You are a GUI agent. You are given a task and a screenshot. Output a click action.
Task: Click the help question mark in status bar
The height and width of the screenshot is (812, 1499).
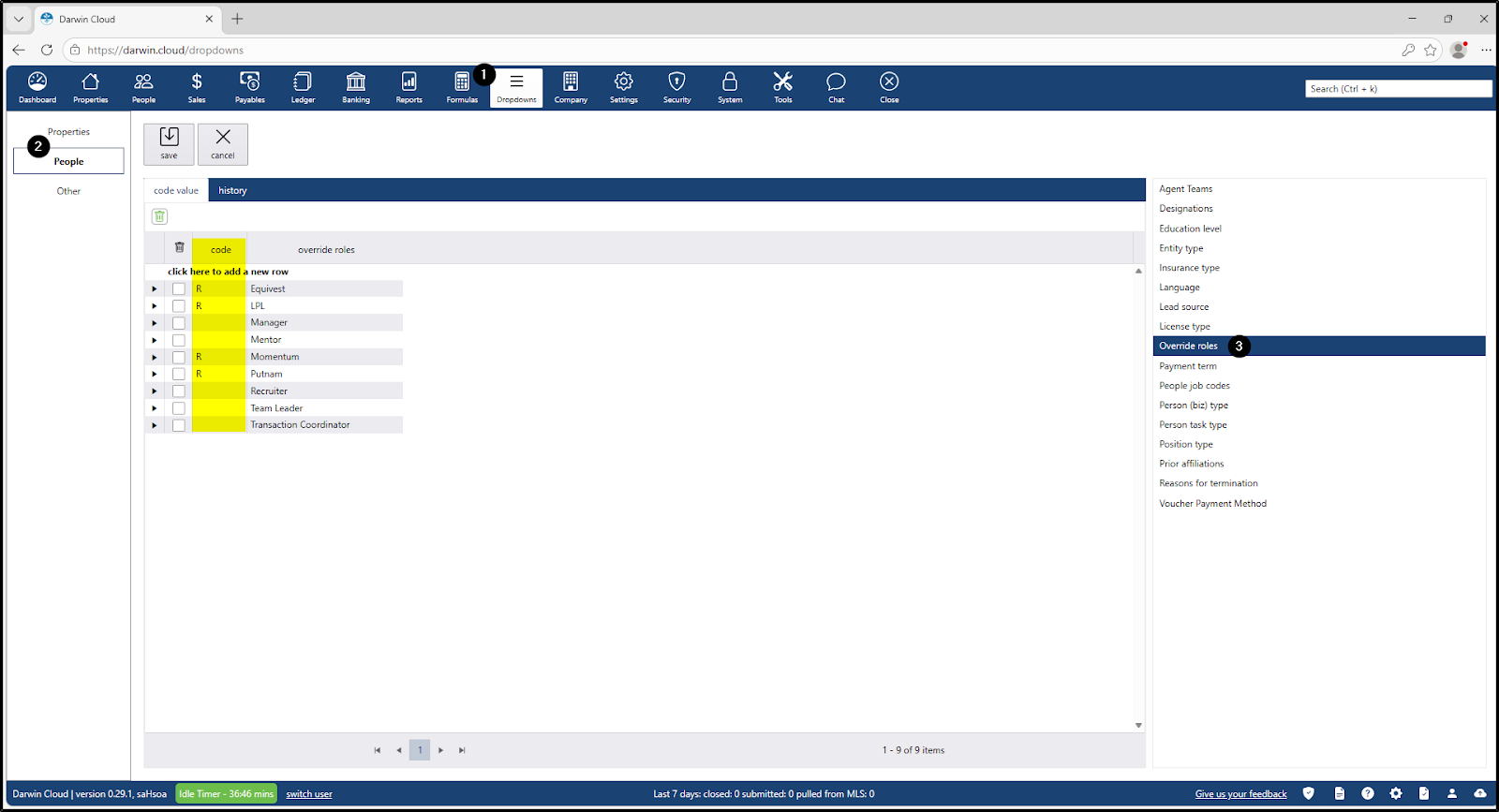coord(1368,793)
